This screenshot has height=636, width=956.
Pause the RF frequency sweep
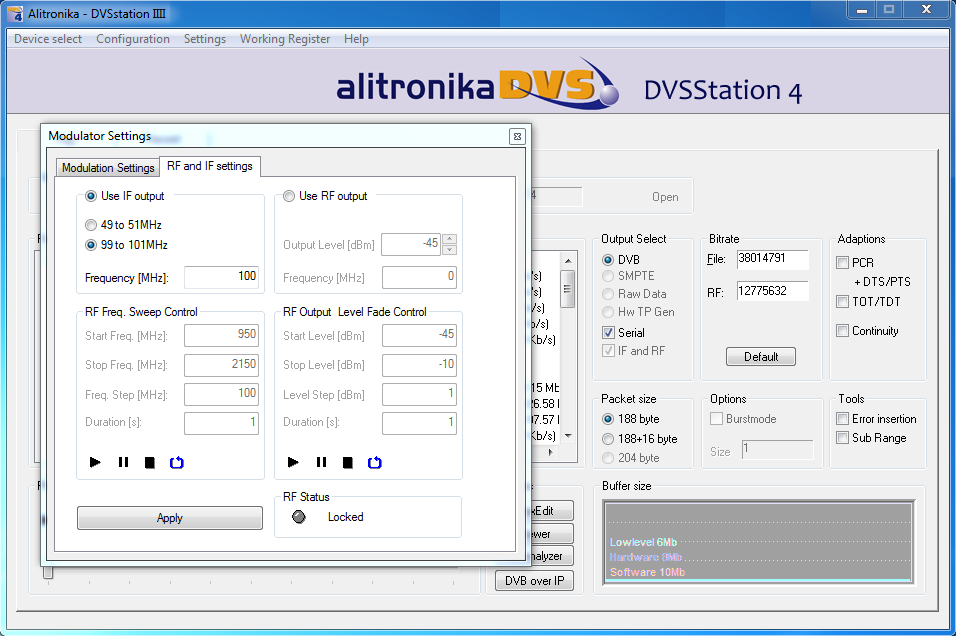[x=123, y=462]
